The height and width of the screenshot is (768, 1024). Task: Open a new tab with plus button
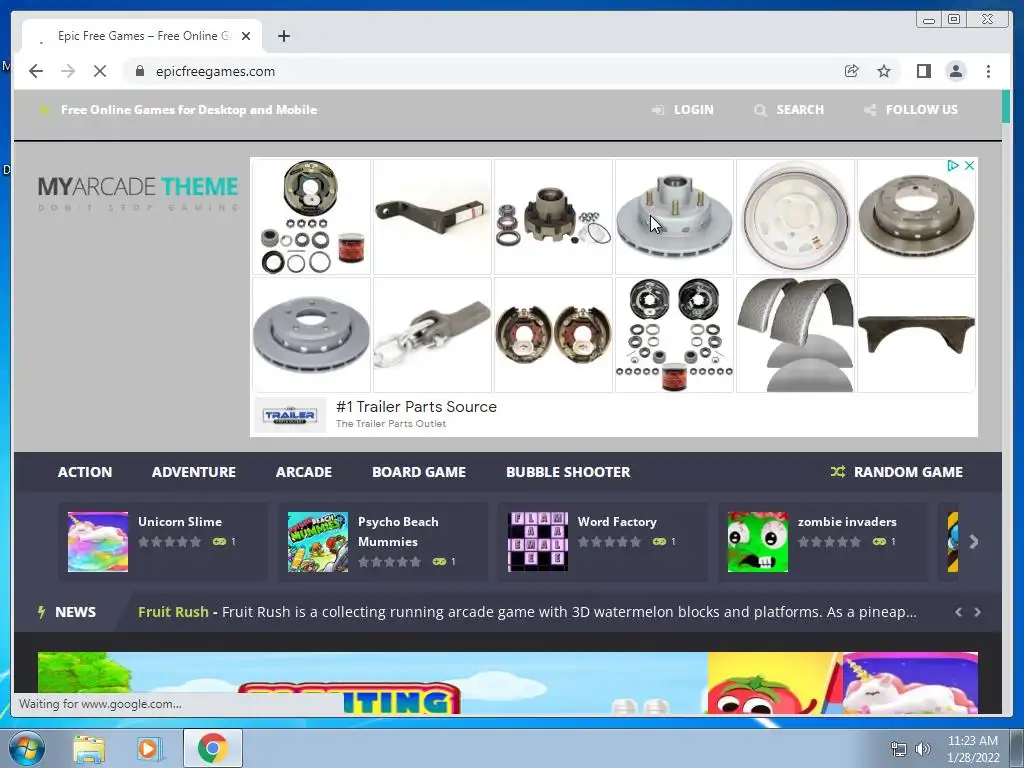[283, 36]
